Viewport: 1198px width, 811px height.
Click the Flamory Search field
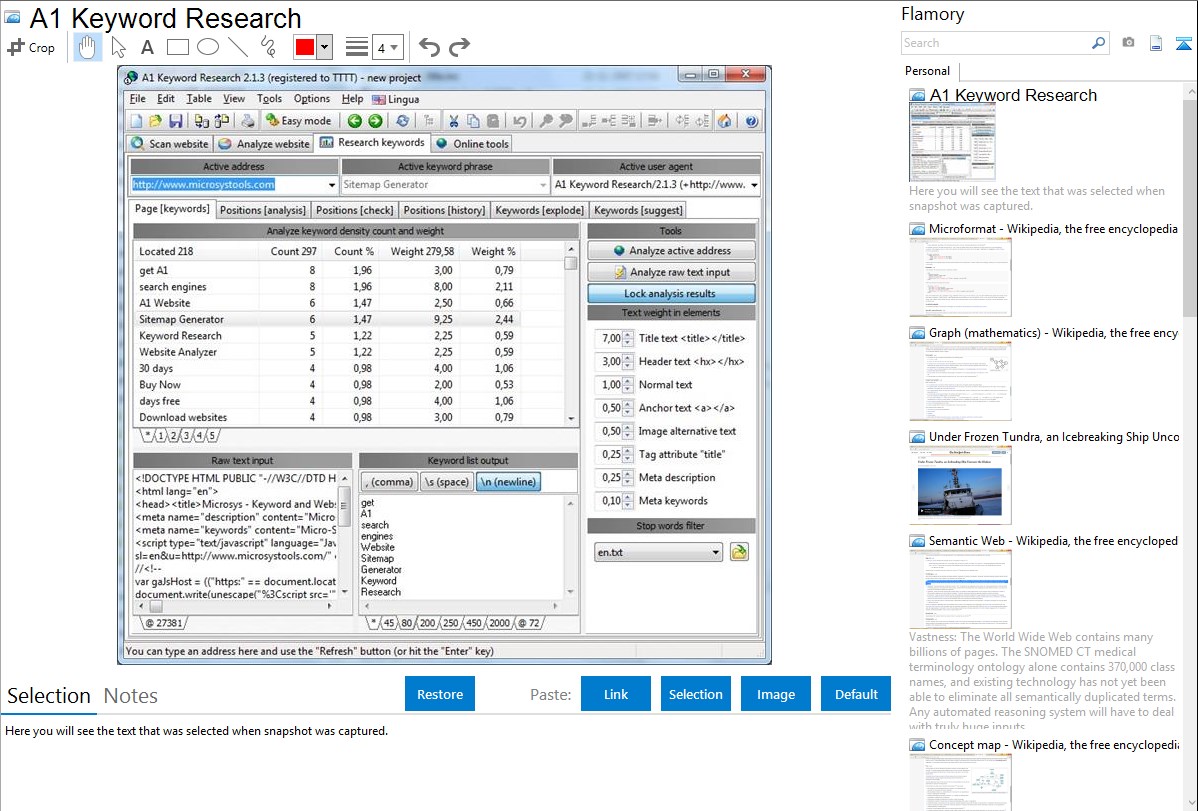996,43
